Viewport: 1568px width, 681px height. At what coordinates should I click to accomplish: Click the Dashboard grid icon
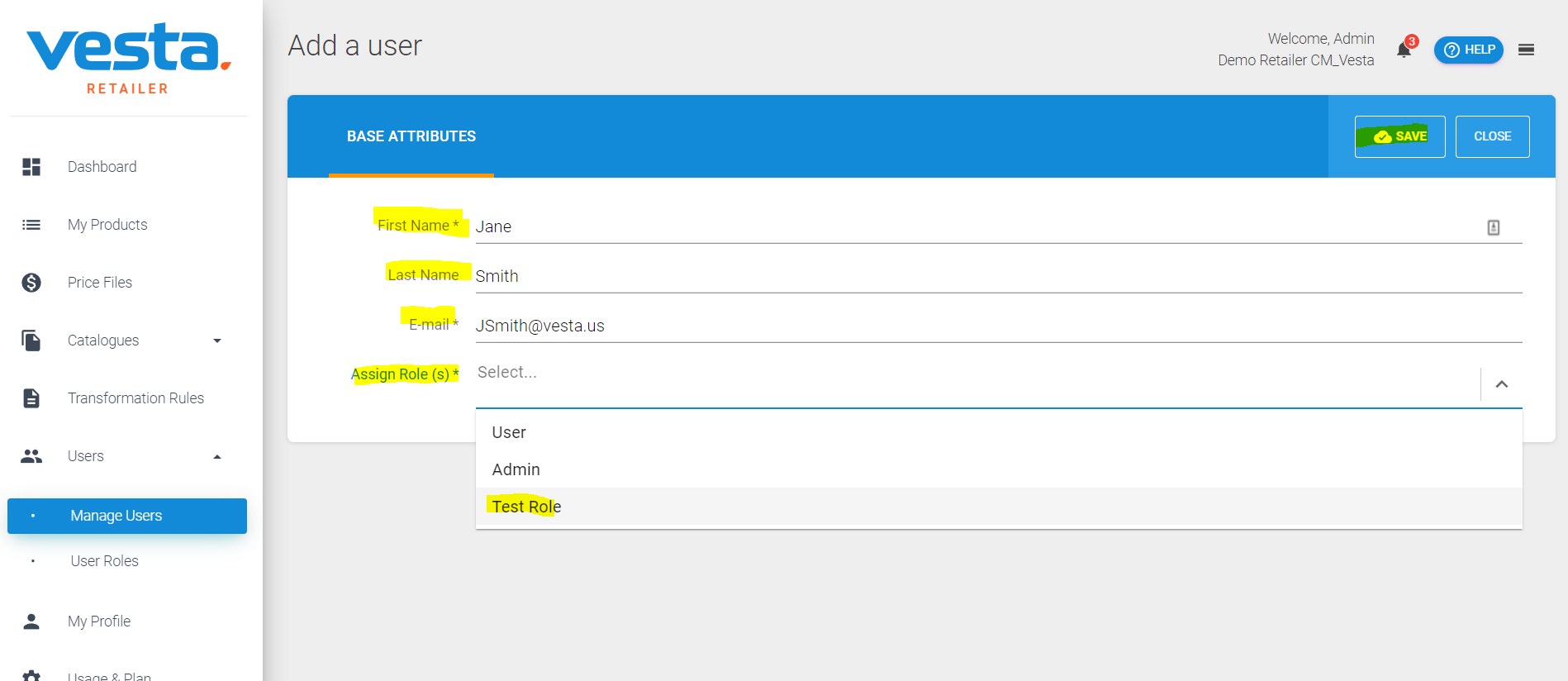click(x=31, y=167)
